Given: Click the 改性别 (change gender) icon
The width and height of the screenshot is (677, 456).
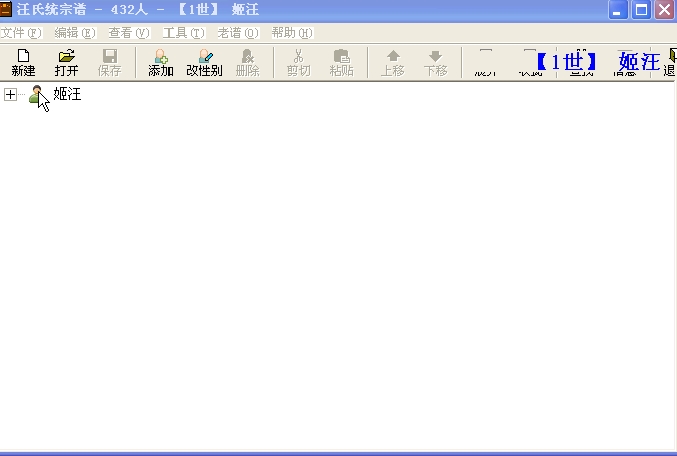Looking at the screenshot, I should point(204,62).
